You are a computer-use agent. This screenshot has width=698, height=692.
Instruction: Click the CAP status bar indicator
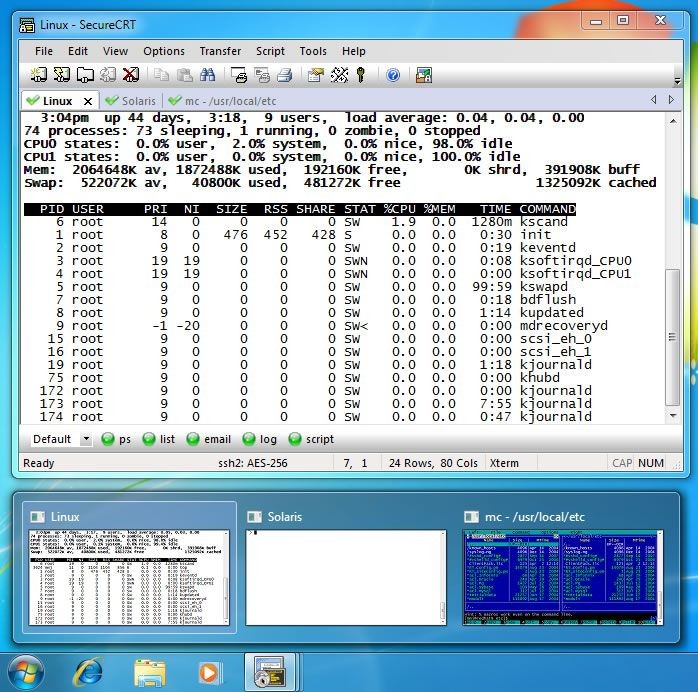622,463
